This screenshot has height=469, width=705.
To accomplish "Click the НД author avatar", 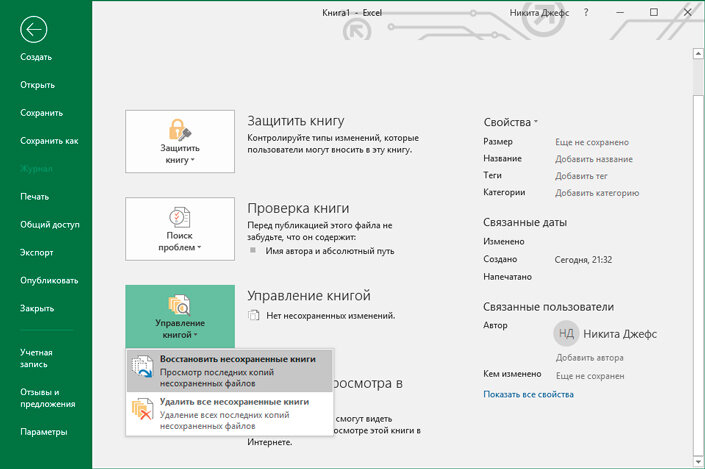I will click(x=566, y=334).
